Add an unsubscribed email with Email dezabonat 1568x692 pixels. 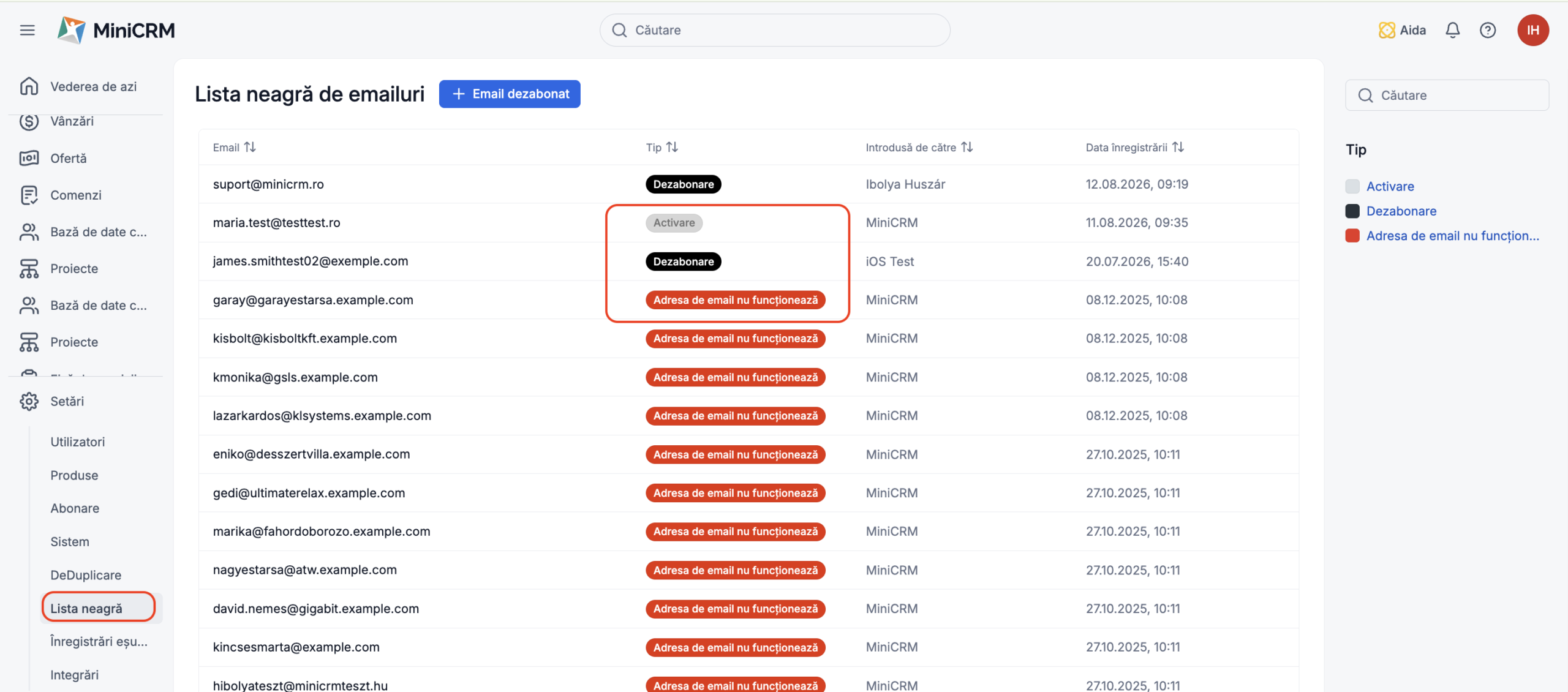point(510,94)
